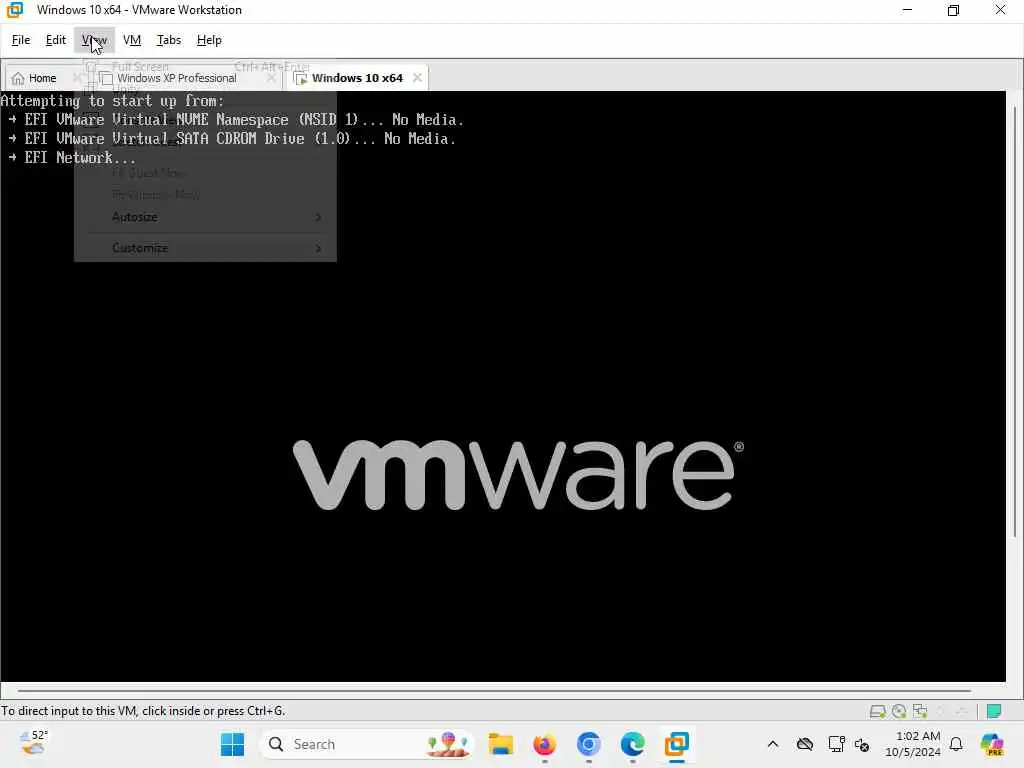The width and height of the screenshot is (1024, 768).
Task: Click VMware Workstation taskbar icon
Action: tap(677, 744)
